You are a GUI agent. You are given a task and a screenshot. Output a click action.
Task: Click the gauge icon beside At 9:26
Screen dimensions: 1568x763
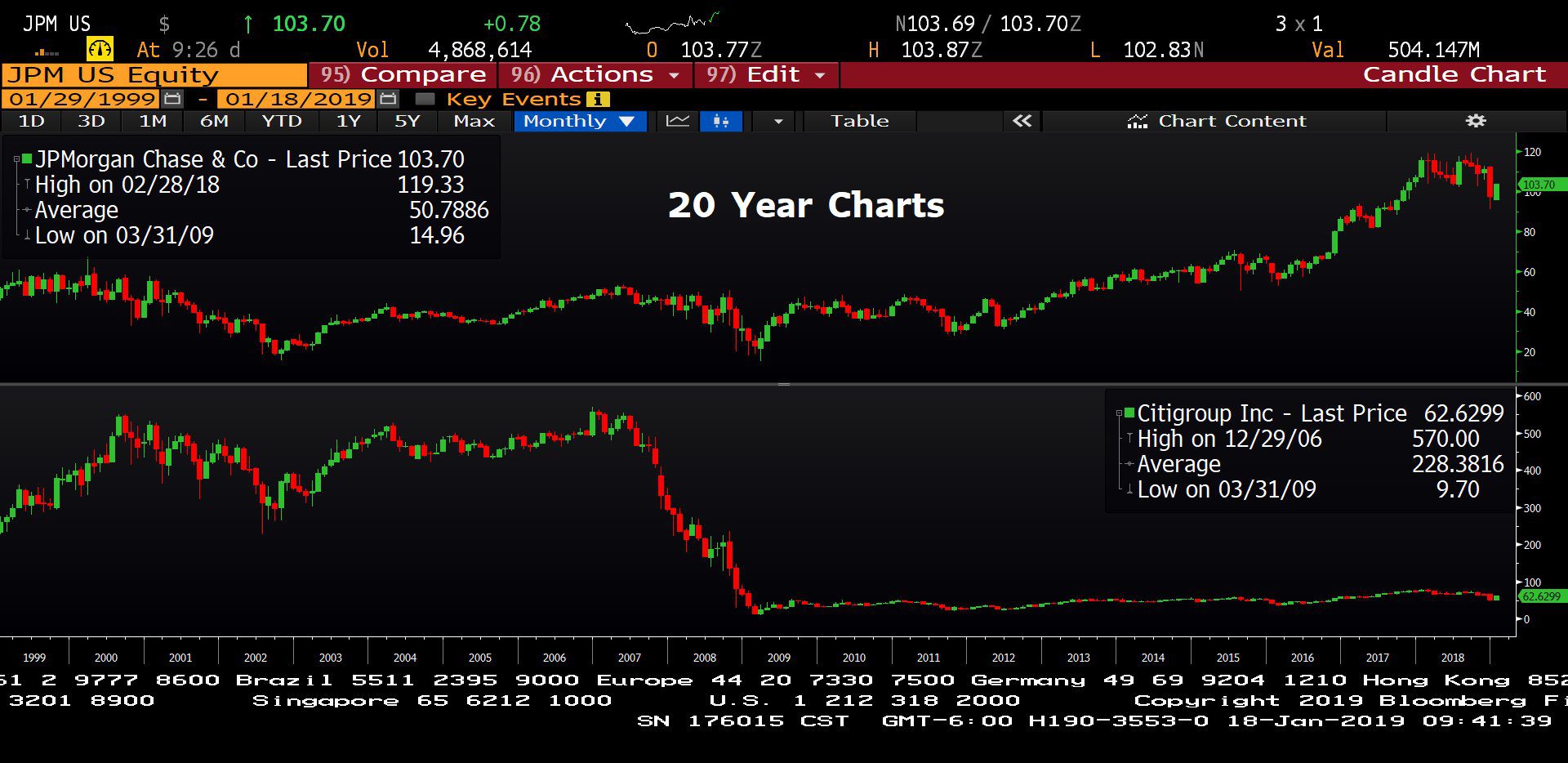pyautogui.click(x=100, y=49)
